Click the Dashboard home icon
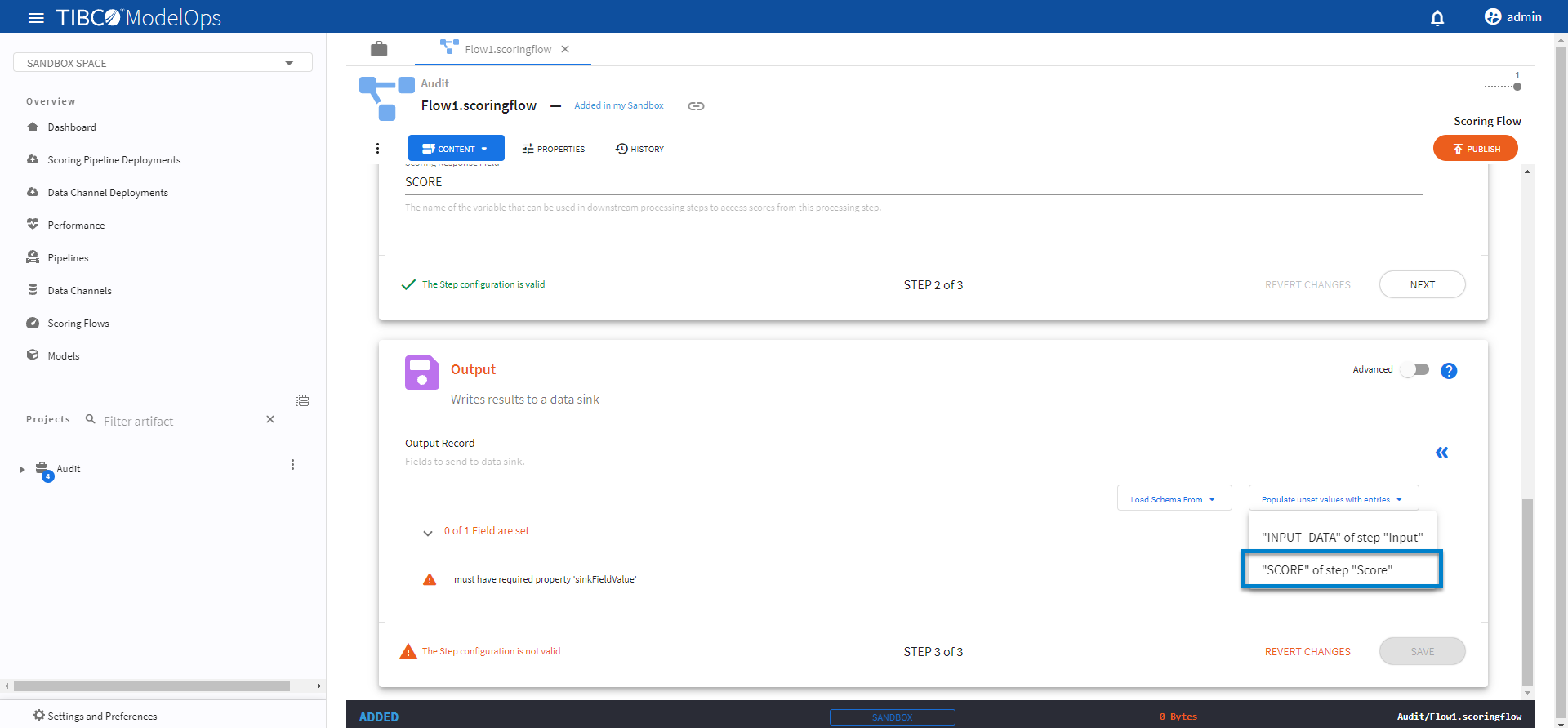The height and width of the screenshot is (728, 1568). (33, 127)
